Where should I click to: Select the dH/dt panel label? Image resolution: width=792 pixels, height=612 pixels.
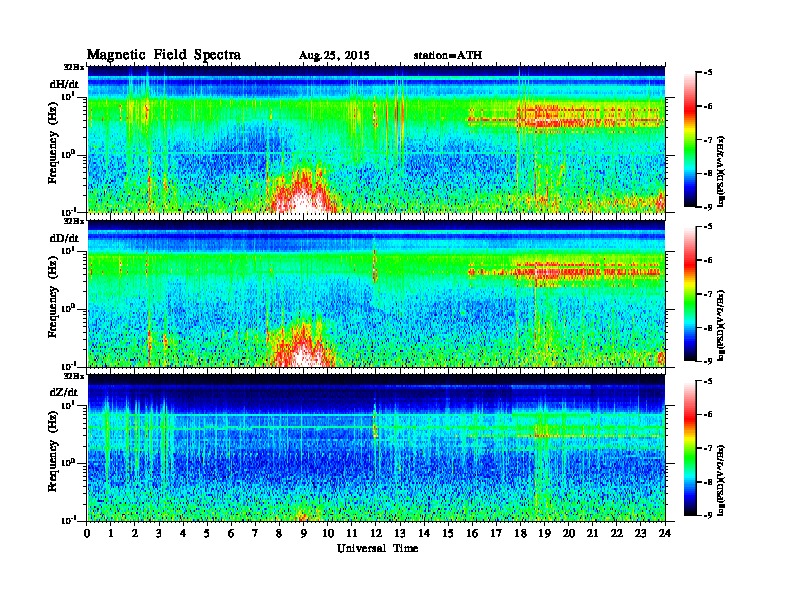64,84
